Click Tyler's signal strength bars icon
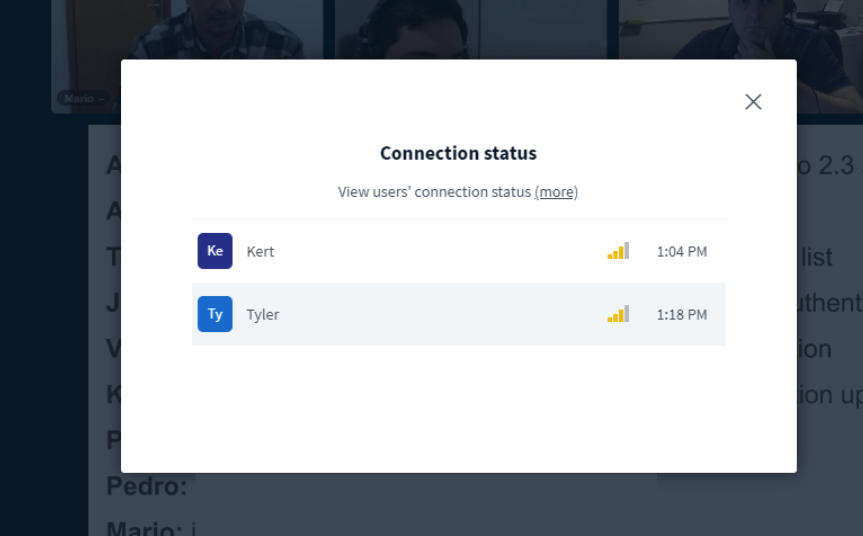The width and height of the screenshot is (863, 536). point(618,314)
